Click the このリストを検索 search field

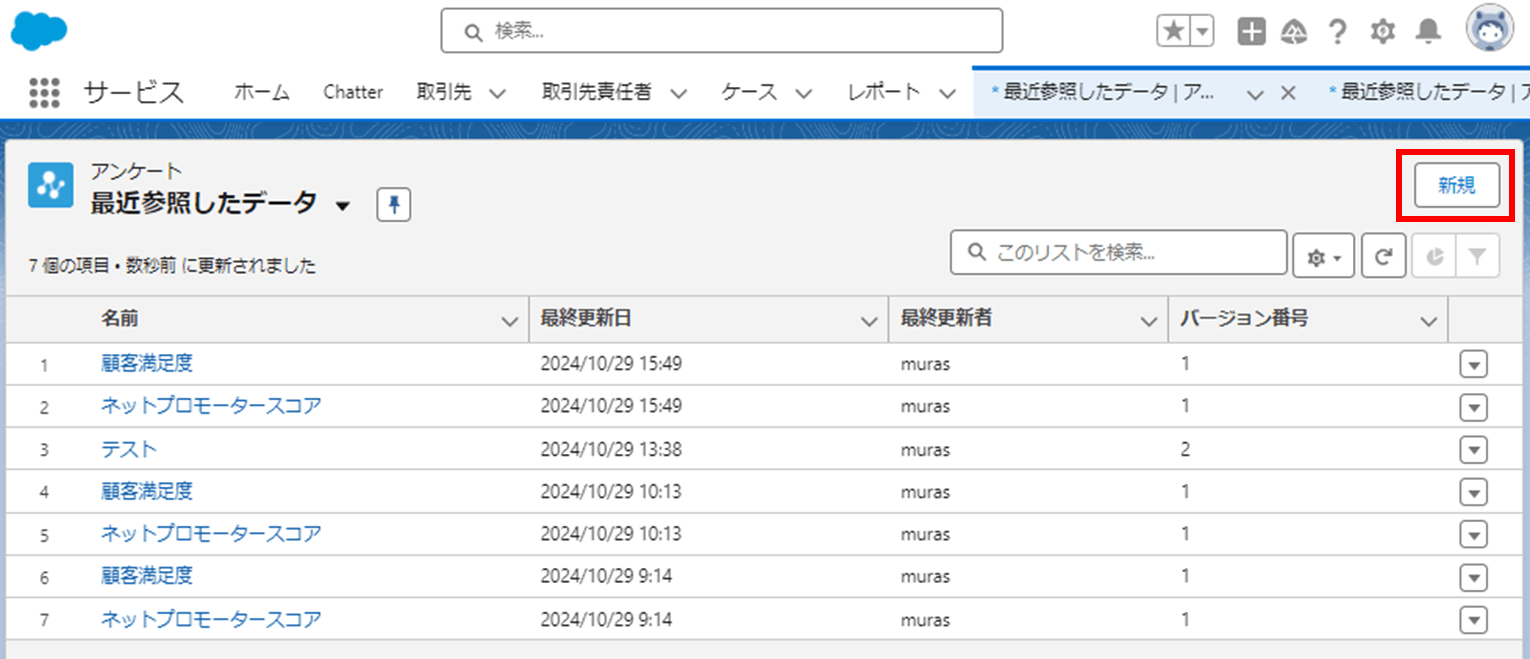pos(1118,253)
